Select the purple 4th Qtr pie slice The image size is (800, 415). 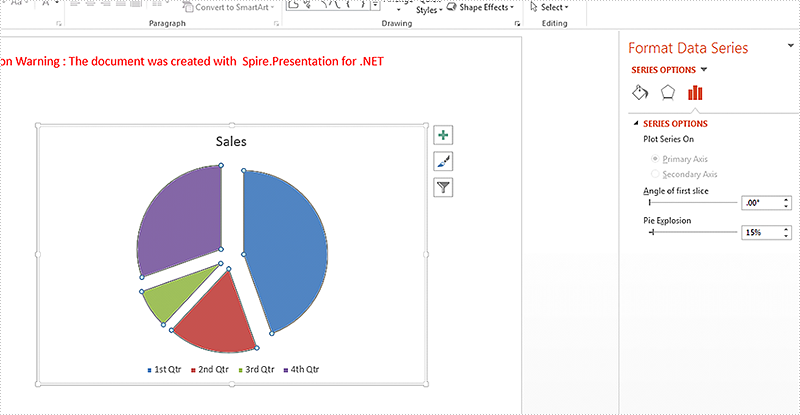coord(186,219)
